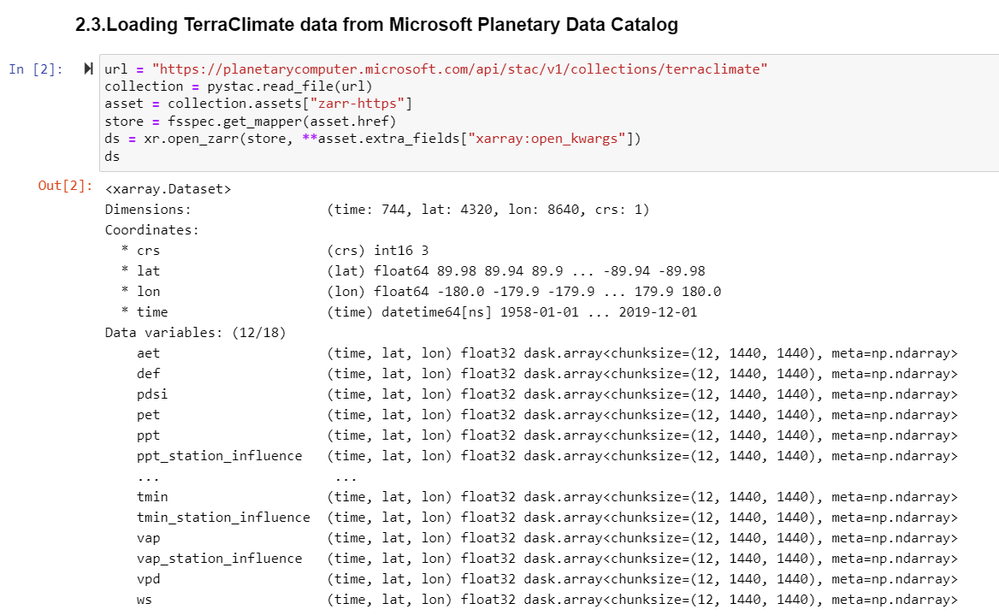999x616 pixels.
Task: Click the 'lat' coordinate entry
Action: [x=148, y=271]
